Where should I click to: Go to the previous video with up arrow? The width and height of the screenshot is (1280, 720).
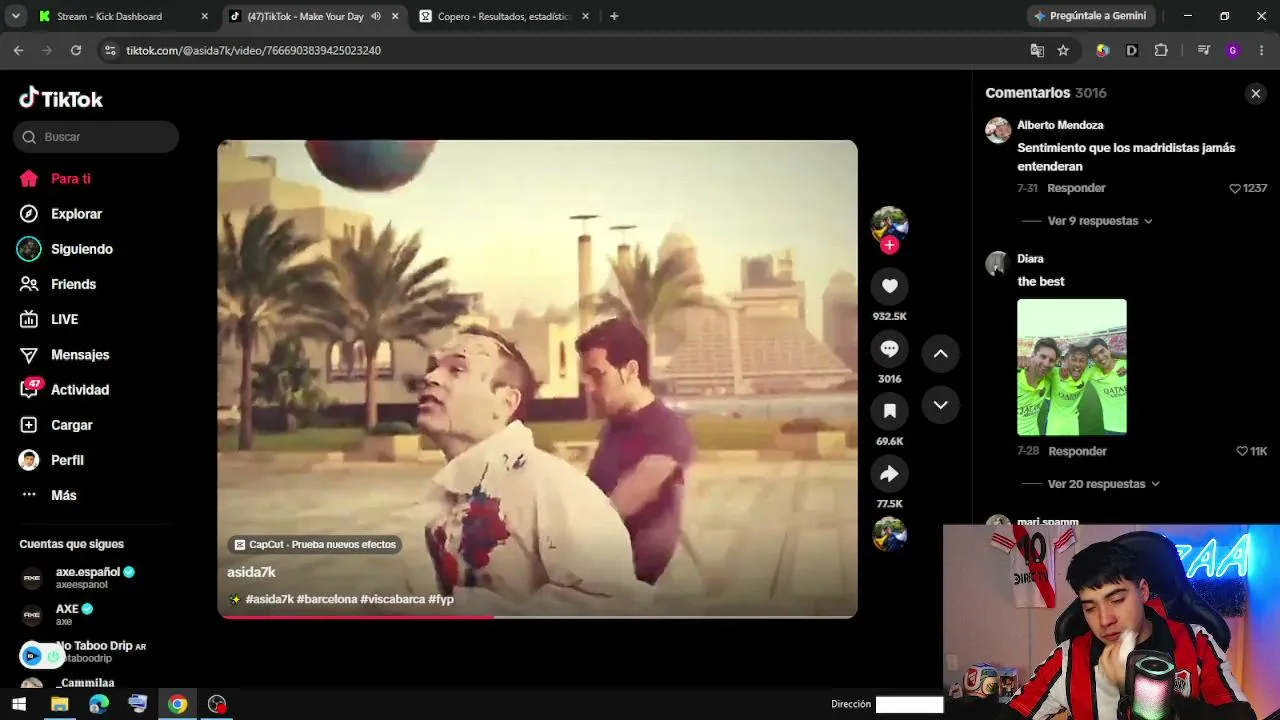point(940,353)
